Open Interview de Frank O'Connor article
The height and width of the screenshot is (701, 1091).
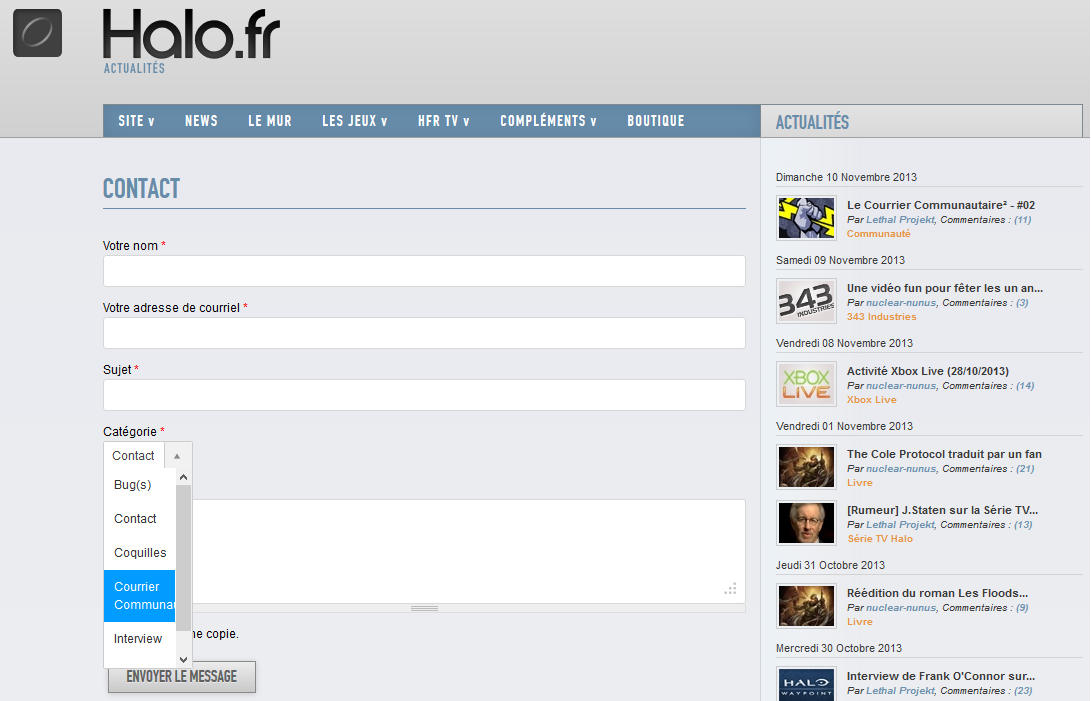[x=941, y=676]
